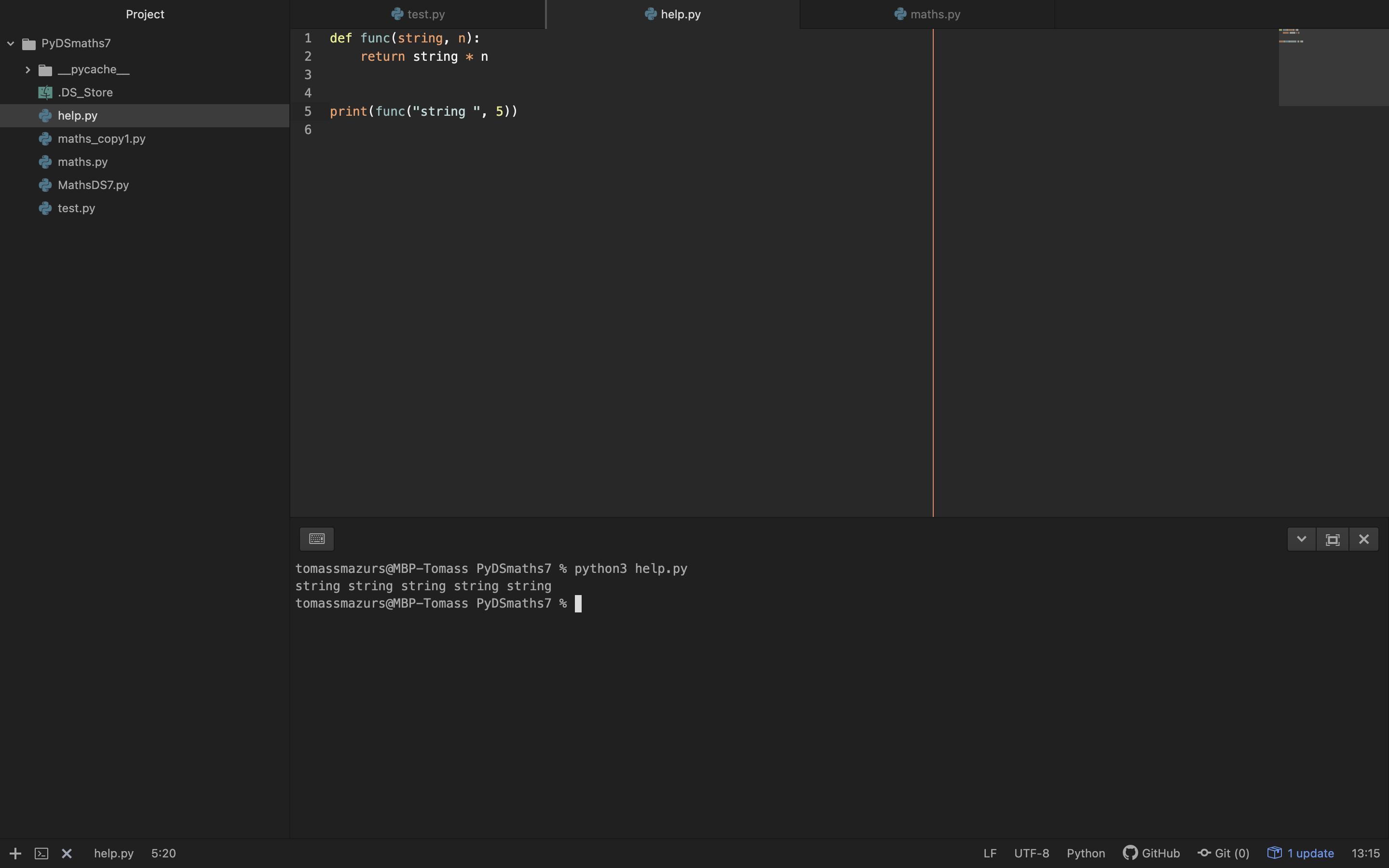Change the LF line ending selector
The height and width of the screenshot is (868, 1389).
tap(990, 853)
